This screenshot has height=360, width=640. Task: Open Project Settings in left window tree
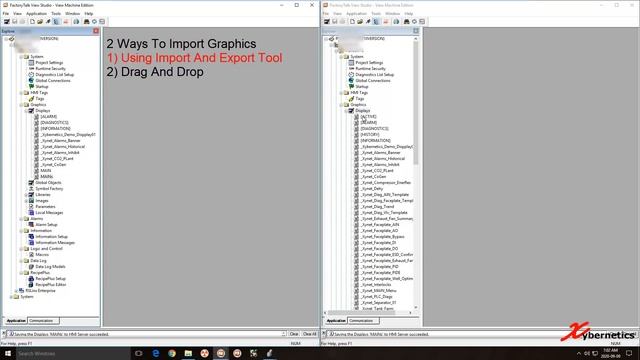click(x=49, y=62)
